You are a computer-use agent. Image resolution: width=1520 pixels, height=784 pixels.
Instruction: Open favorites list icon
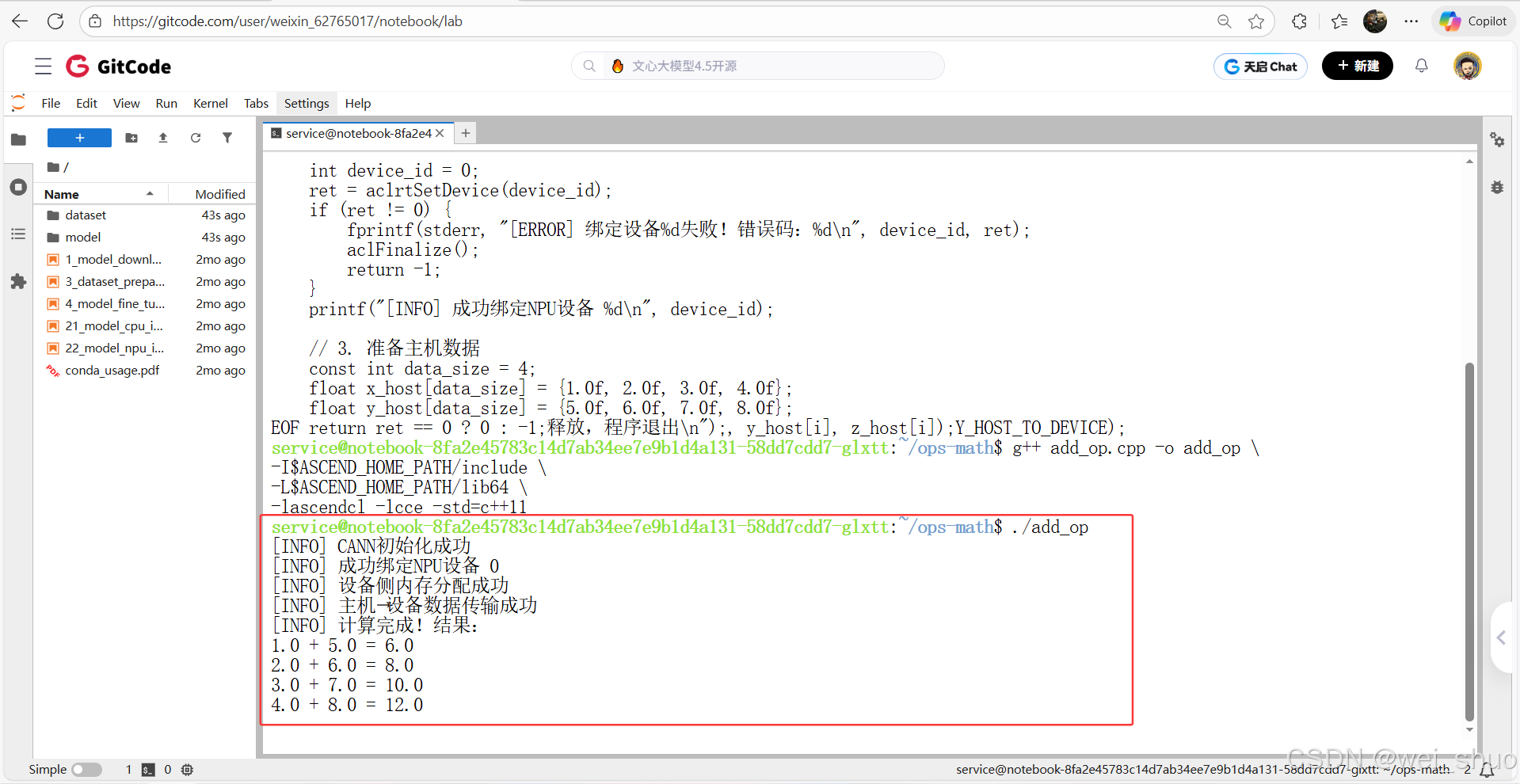pyautogui.click(x=1339, y=21)
